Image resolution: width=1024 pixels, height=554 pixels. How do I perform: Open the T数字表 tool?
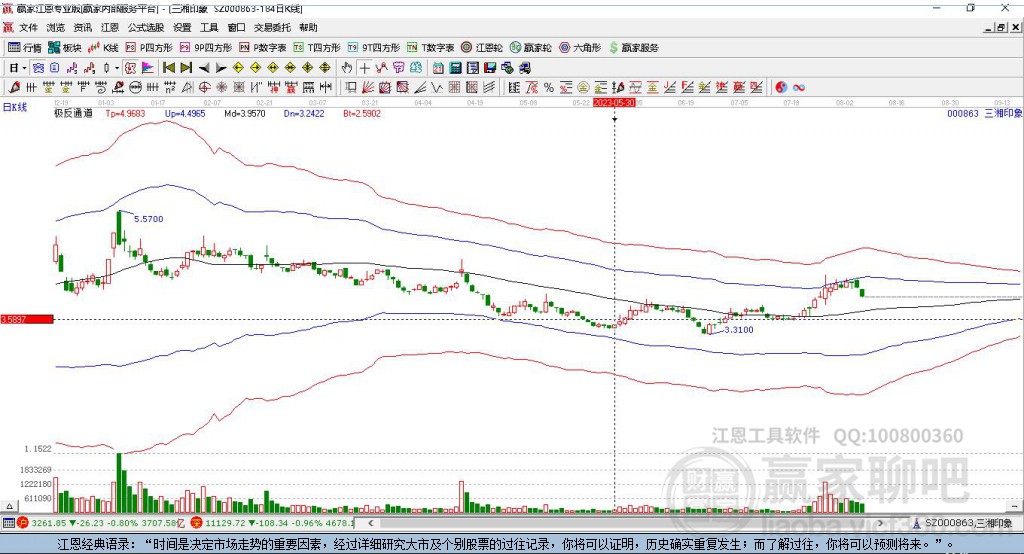(x=430, y=48)
